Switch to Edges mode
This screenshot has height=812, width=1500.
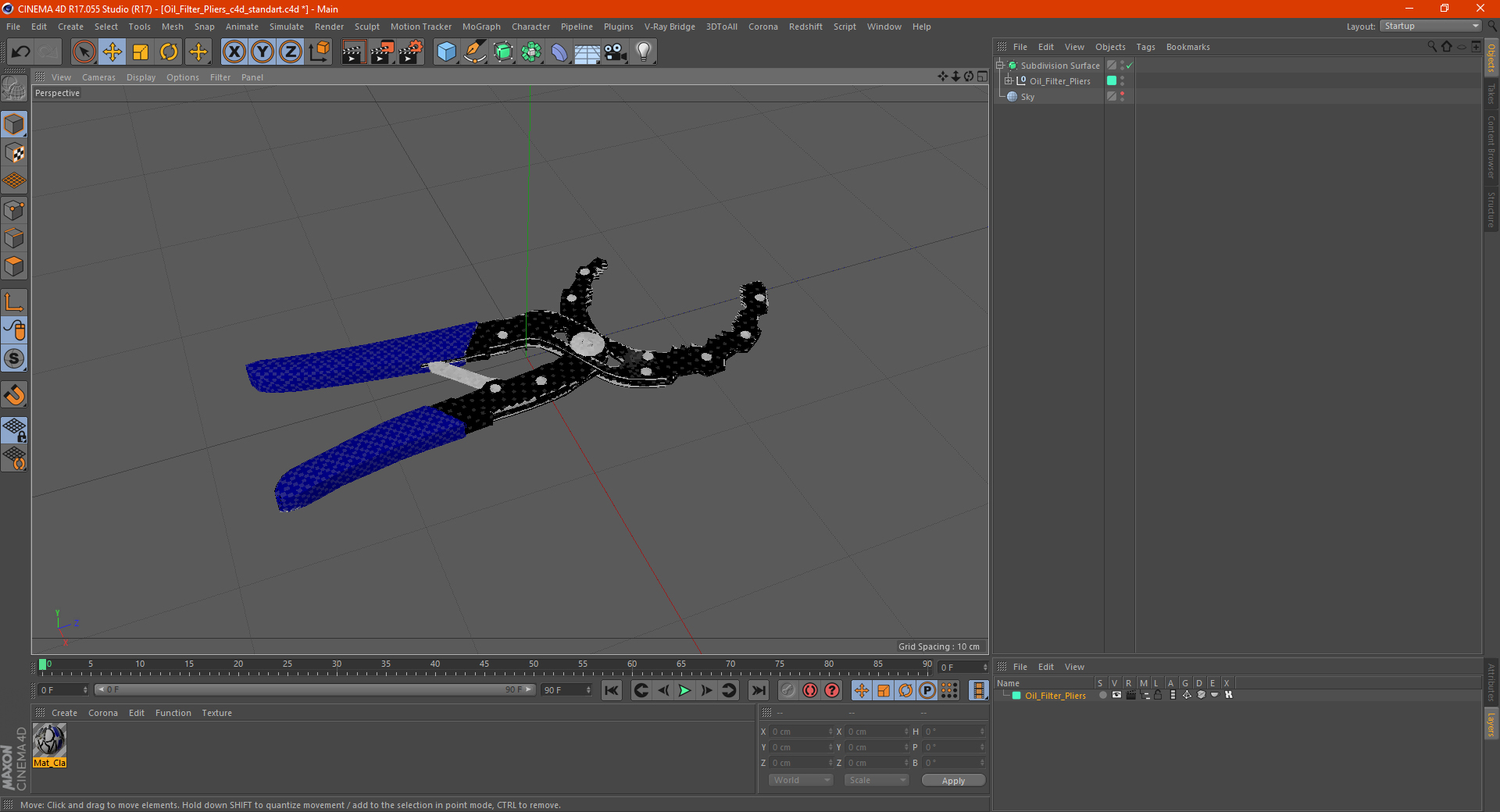[x=14, y=238]
